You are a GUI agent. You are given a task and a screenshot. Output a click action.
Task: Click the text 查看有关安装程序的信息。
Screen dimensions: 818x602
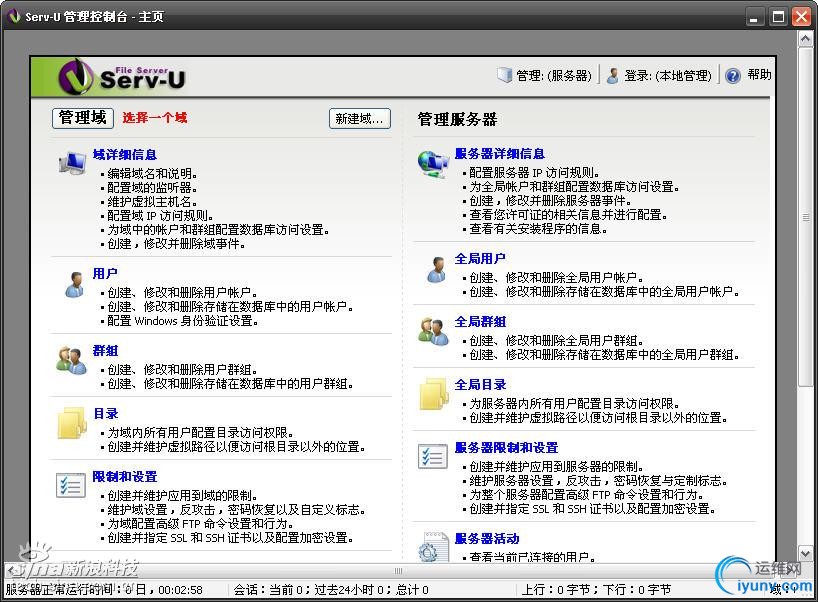pos(538,229)
